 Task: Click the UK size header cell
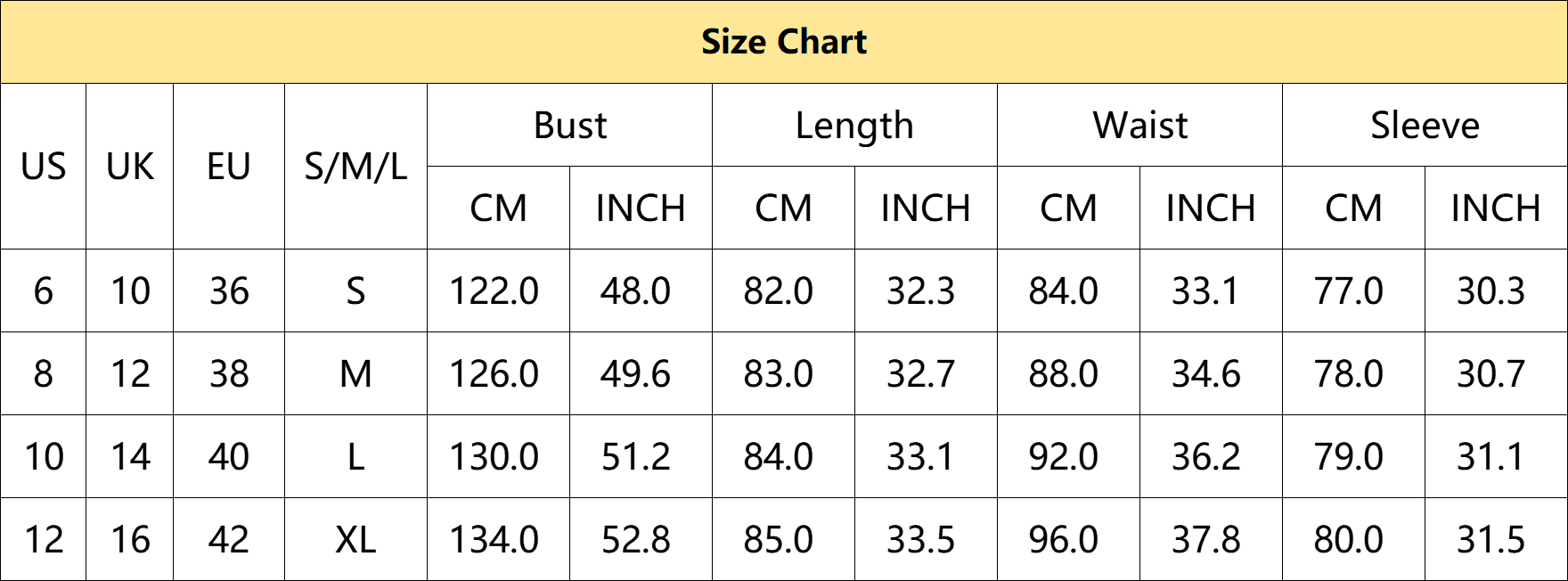click(130, 167)
